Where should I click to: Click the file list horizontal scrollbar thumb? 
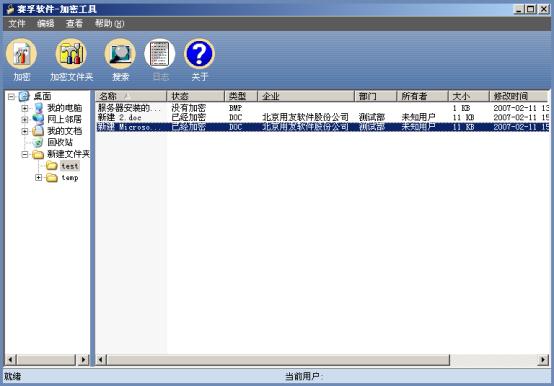[x=278, y=360]
